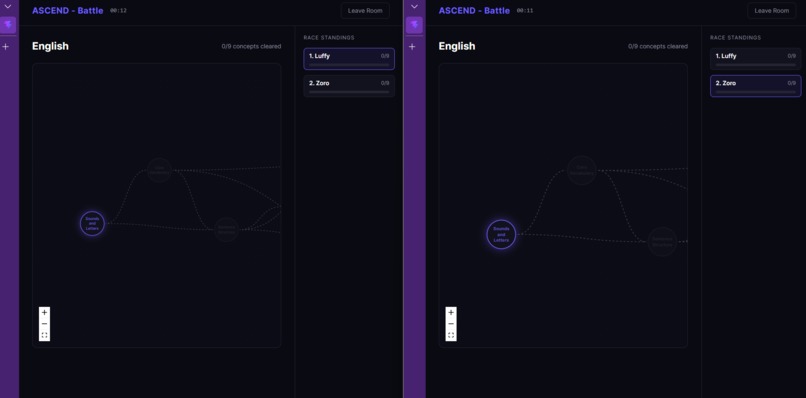Fit view of right window concept map
806x398 pixels.
tap(451, 335)
